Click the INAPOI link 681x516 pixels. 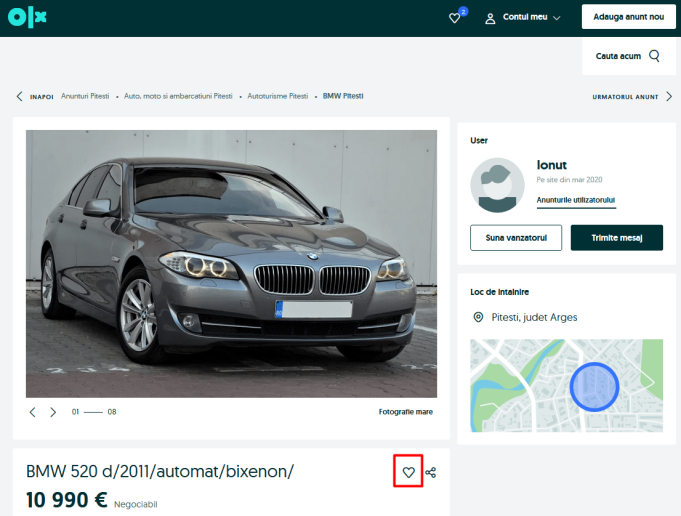click(42, 96)
